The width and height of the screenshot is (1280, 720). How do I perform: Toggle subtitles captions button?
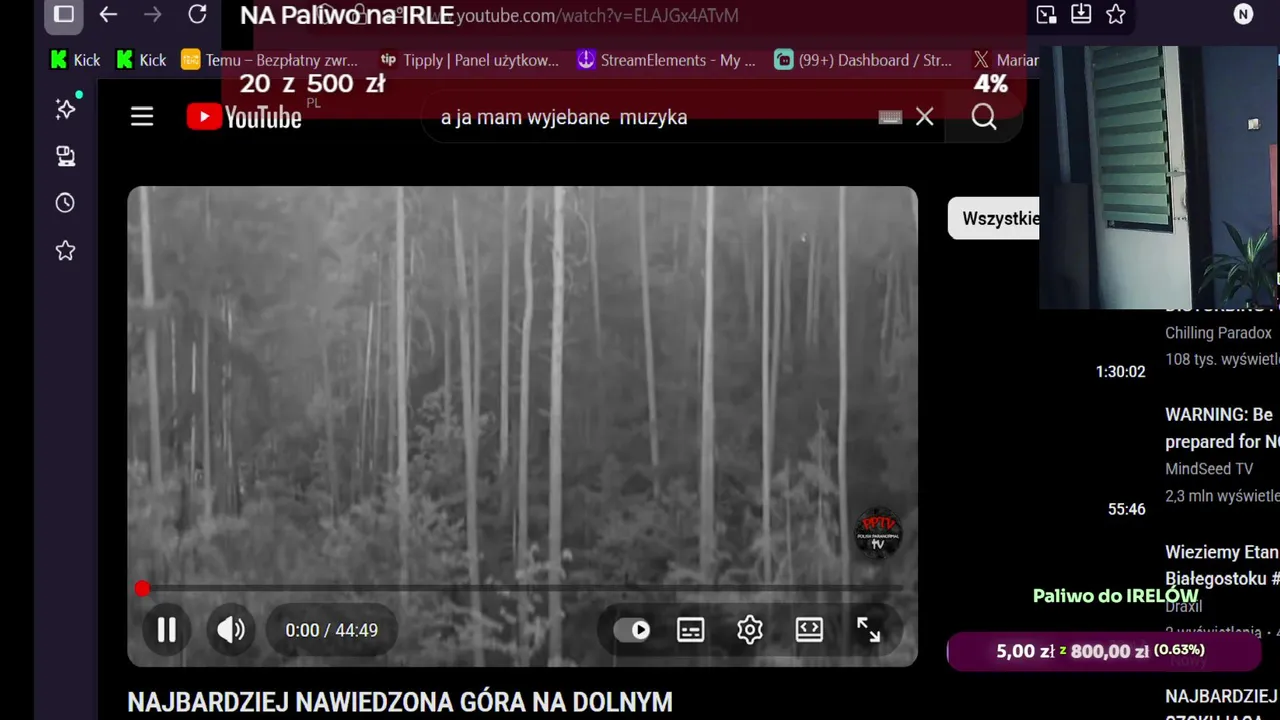(x=691, y=630)
